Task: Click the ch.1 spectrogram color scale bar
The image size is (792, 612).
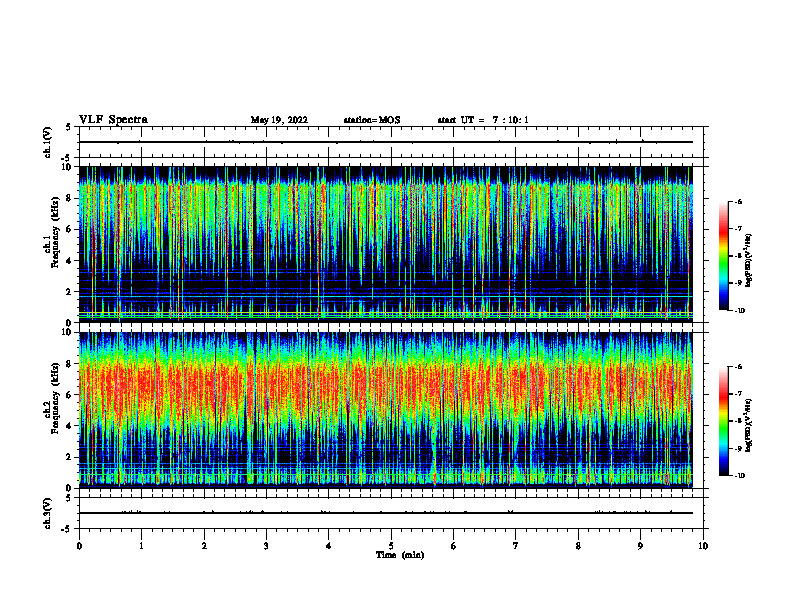Action: pos(724,256)
